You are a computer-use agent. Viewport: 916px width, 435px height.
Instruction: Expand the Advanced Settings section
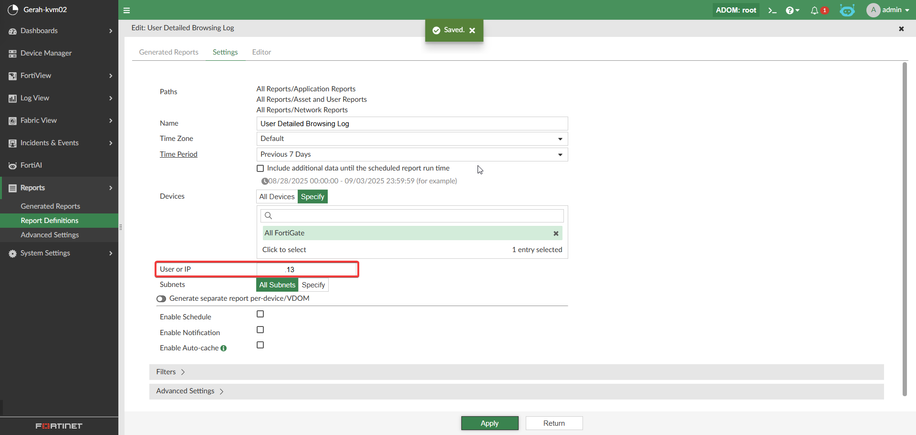click(x=516, y=391)
